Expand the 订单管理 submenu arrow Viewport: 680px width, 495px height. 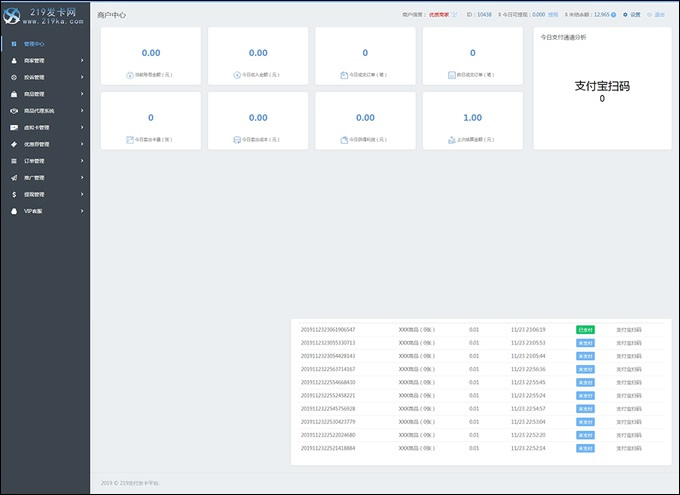click(82, 161)
